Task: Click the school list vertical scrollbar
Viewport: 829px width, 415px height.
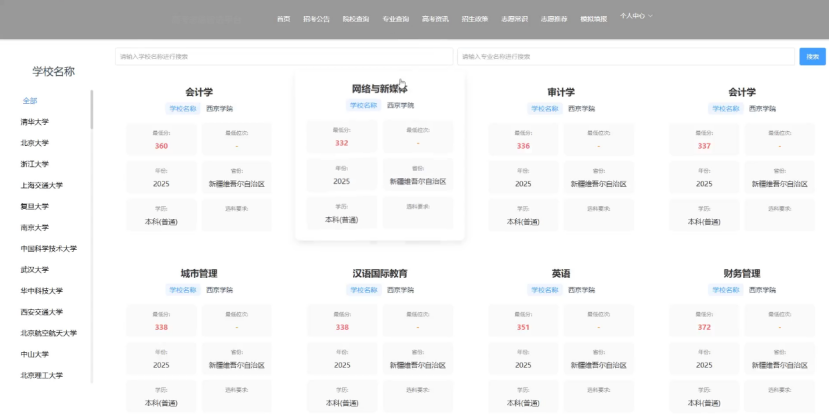Action: pos(91,109)
